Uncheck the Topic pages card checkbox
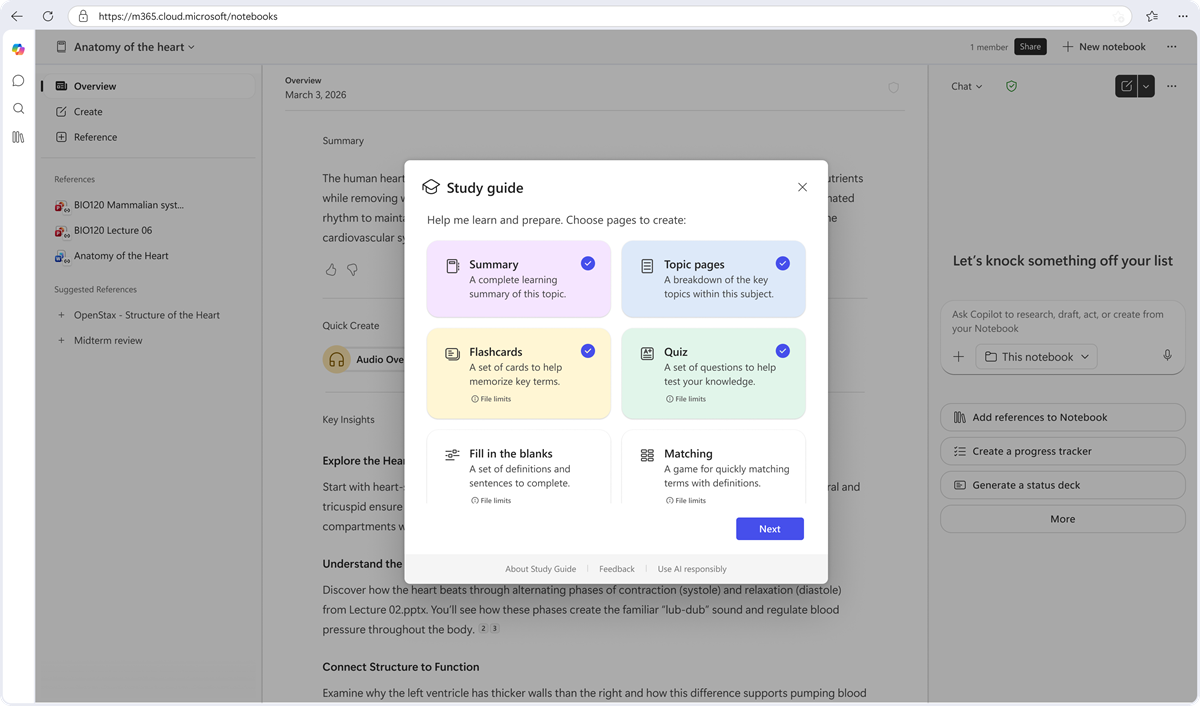This screenshot has width=1200, height=706. click(783, 263)
